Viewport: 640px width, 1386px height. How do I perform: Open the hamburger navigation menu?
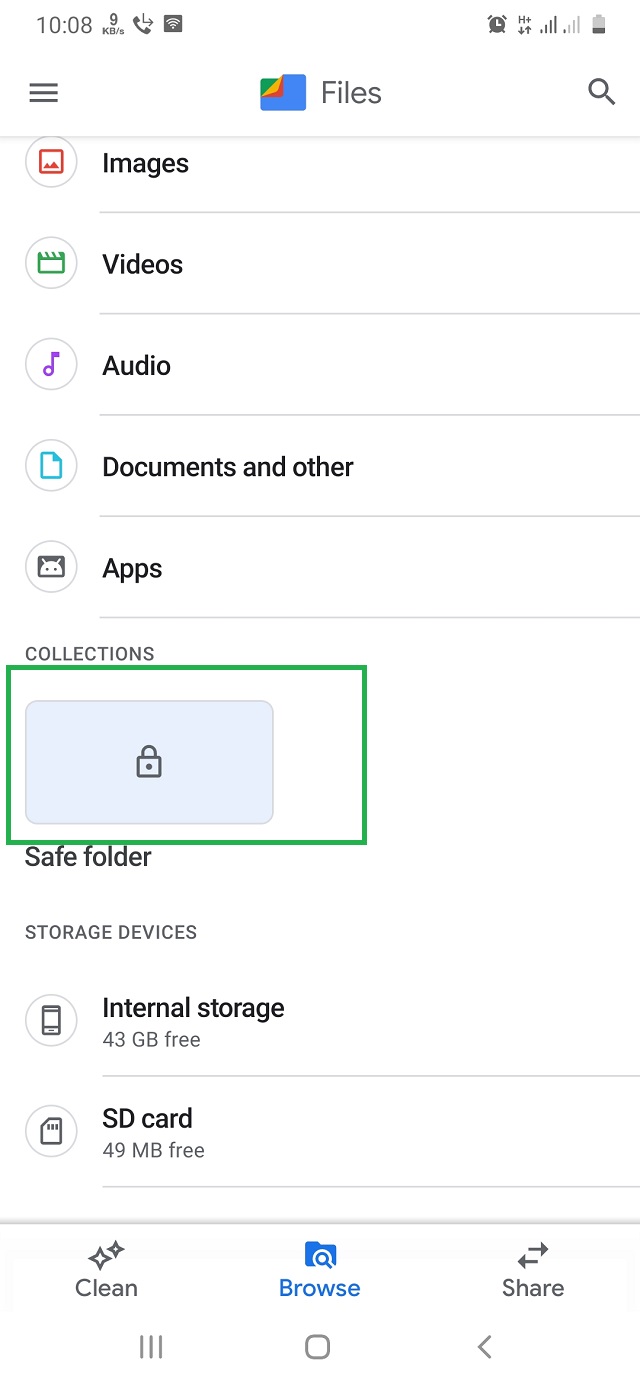coord(44,93)
